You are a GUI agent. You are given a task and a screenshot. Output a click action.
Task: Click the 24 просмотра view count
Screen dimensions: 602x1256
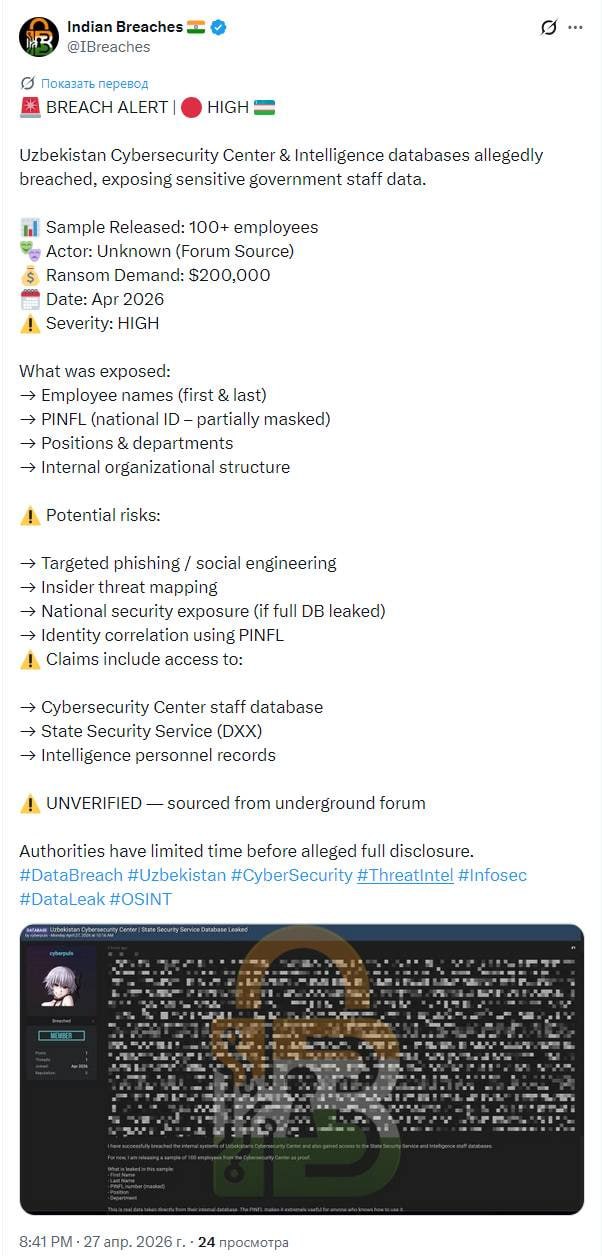243,1242
